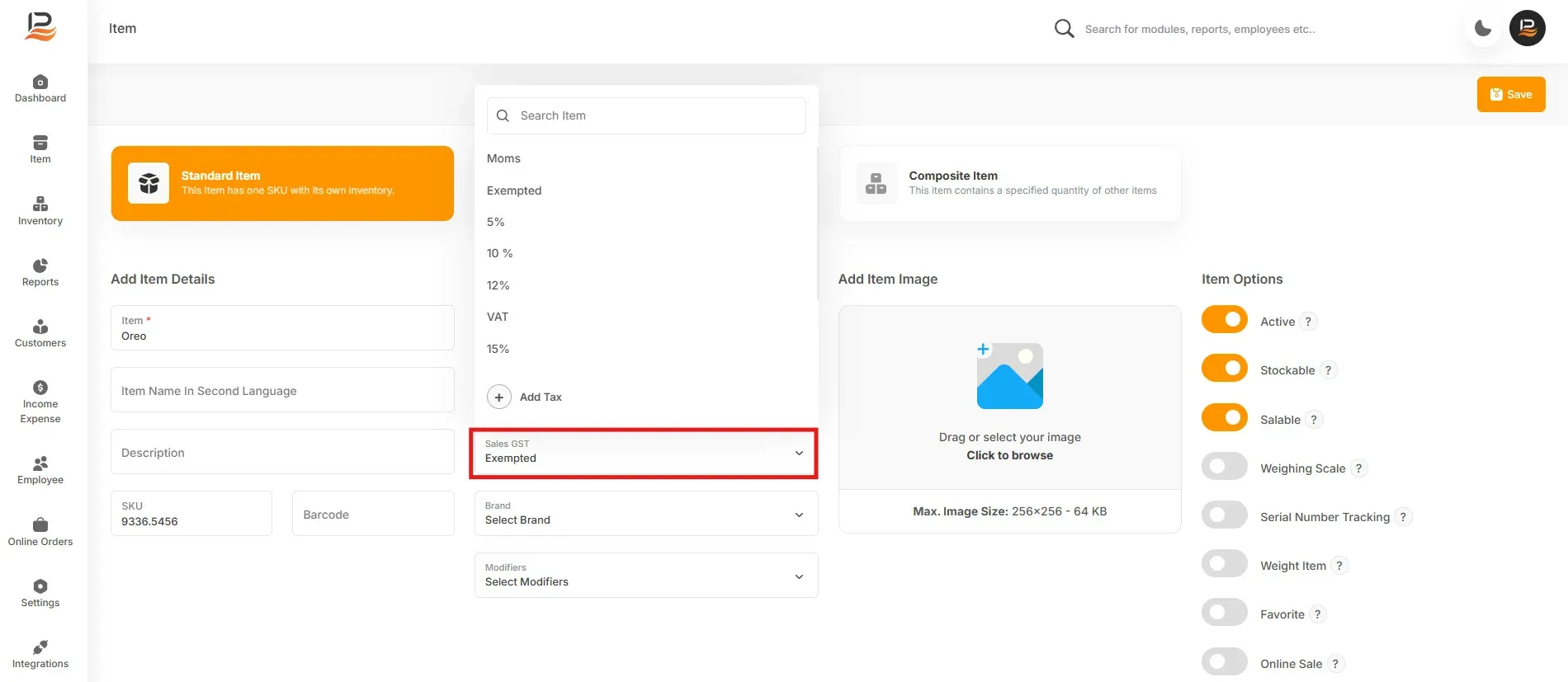1568x682 pixels.
Task: Open the Select Modifiers dropdown
Action: pos(646,575)
